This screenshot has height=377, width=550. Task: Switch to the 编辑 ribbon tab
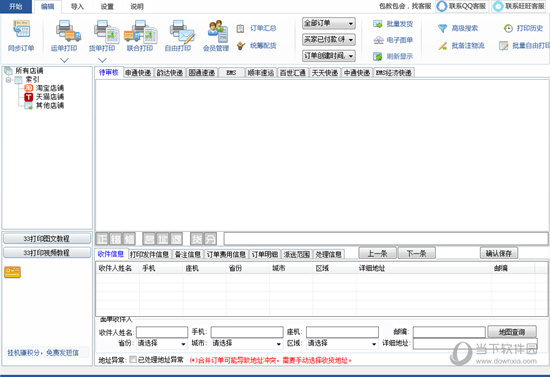click(47, 6)
